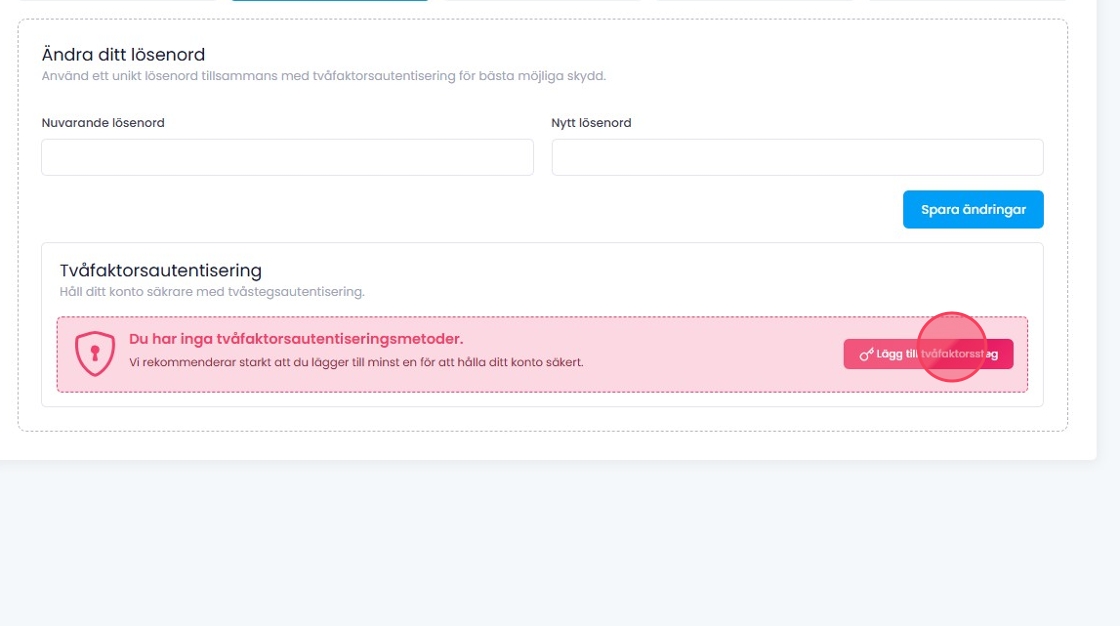This screenshot has height=626, width=1120.
Task: Click the 'Vi rekommenderar starkt' recommendation text
Action: pos(356,362)
